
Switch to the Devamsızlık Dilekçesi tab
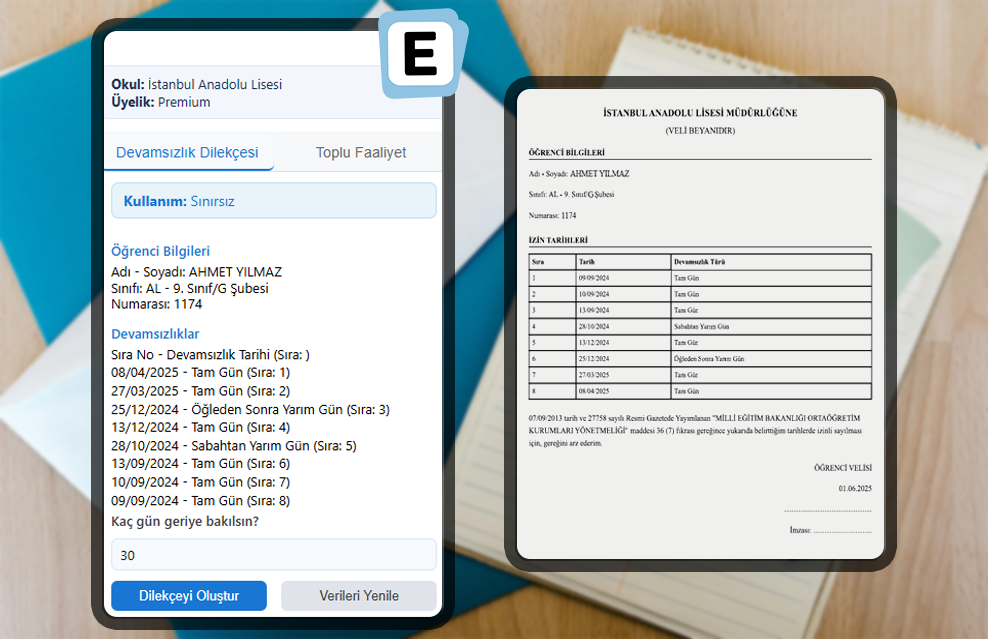click(x=187, y=153)
